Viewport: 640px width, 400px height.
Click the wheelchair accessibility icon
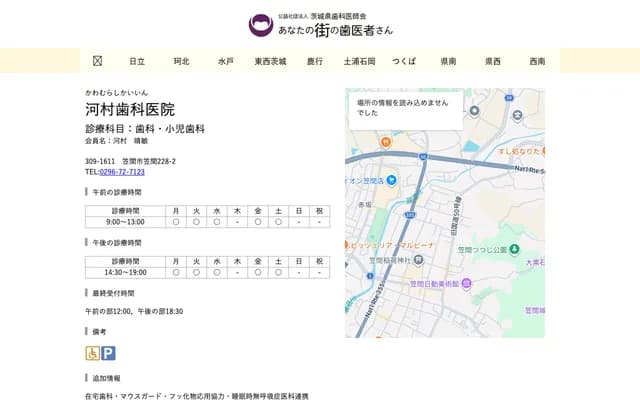point(92,353)
